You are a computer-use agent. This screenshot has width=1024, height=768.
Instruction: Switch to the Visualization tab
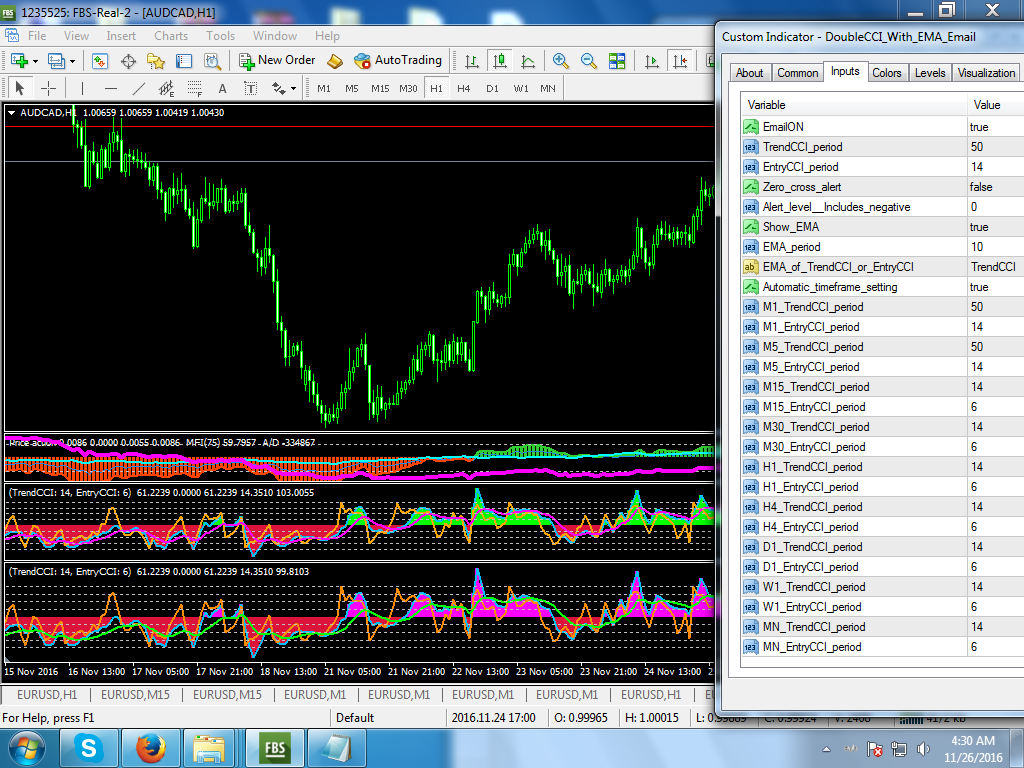(x=986, y=73)
